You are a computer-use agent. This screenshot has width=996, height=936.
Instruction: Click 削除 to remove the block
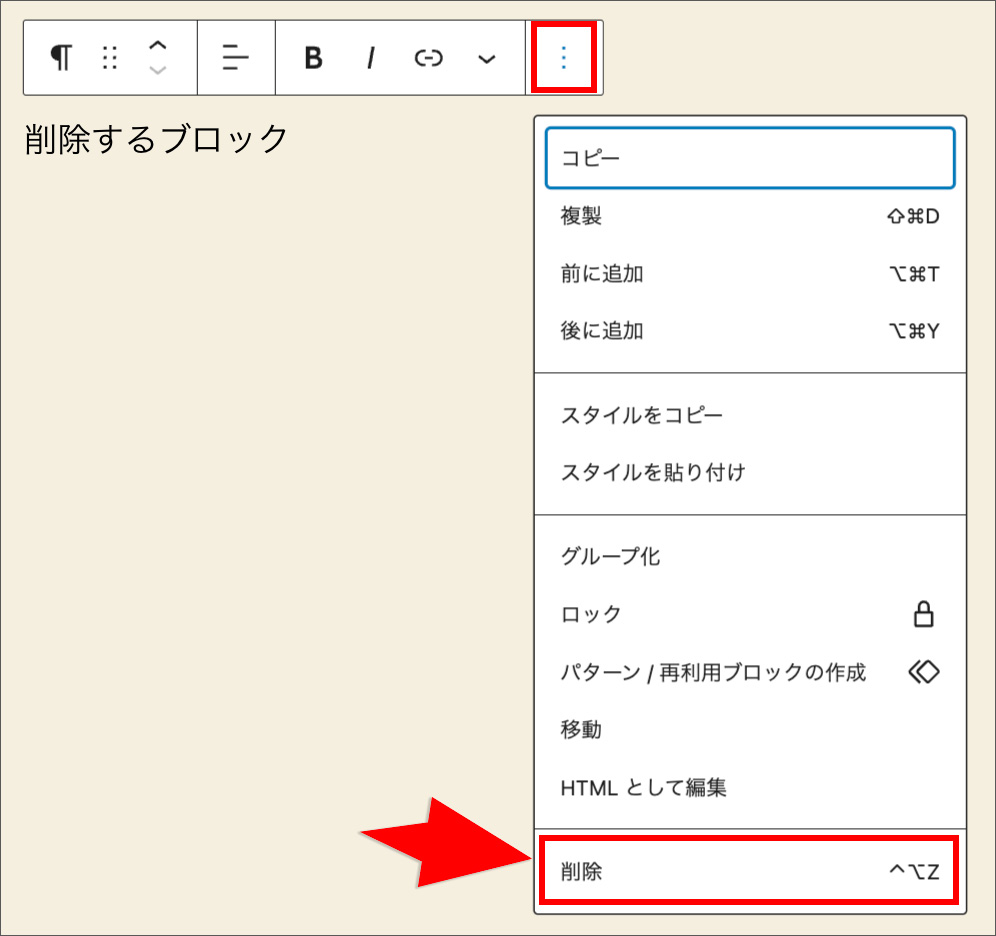[x=750, y=872]
